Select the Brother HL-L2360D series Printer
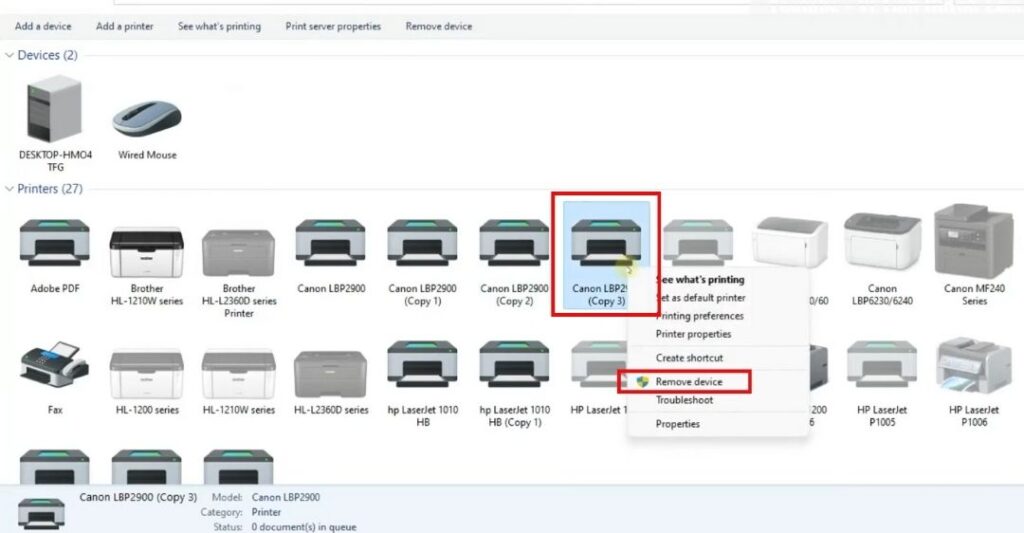 tap(238, 250)
